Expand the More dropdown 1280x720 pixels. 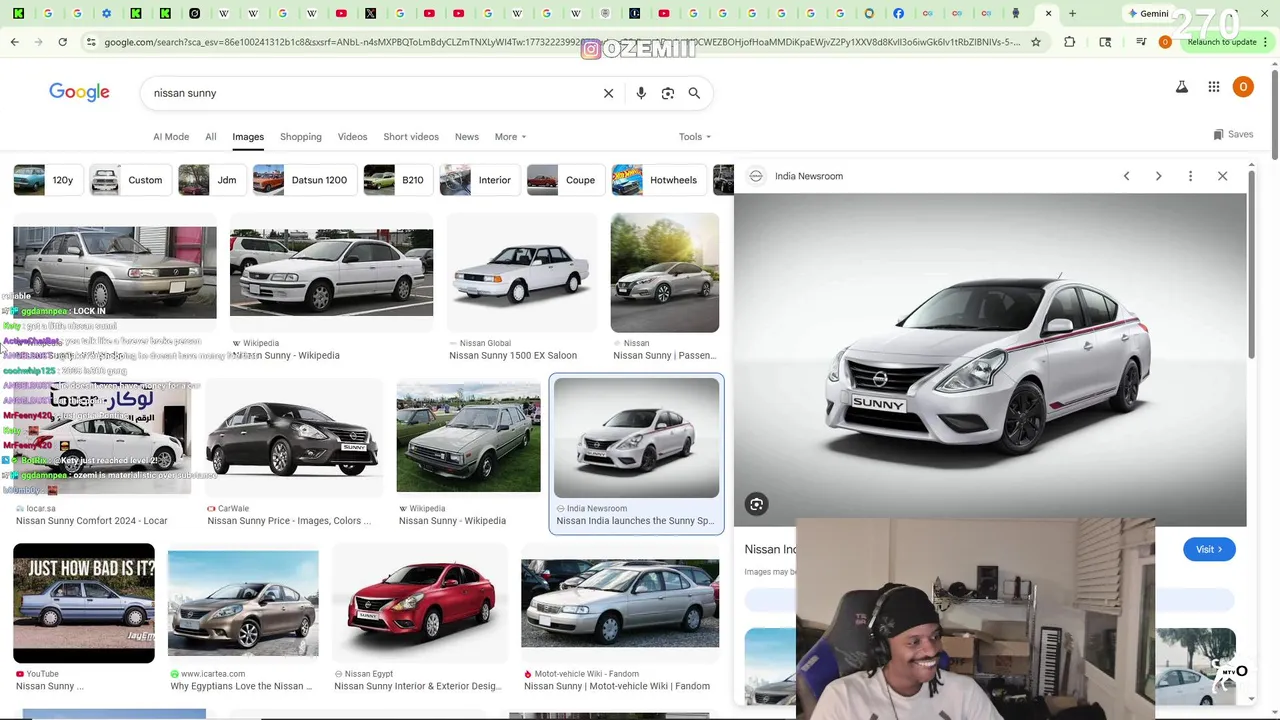(x=510, y=137)
